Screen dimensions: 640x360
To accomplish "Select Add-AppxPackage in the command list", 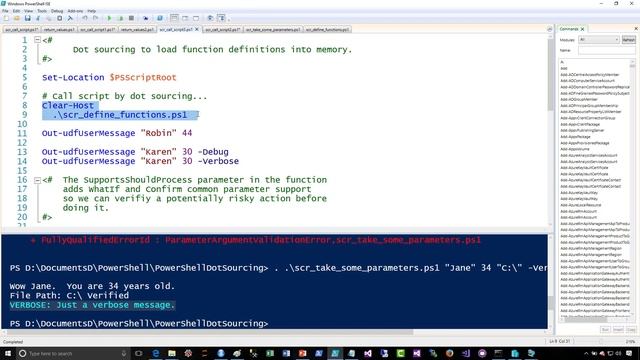I will [575, 137].
